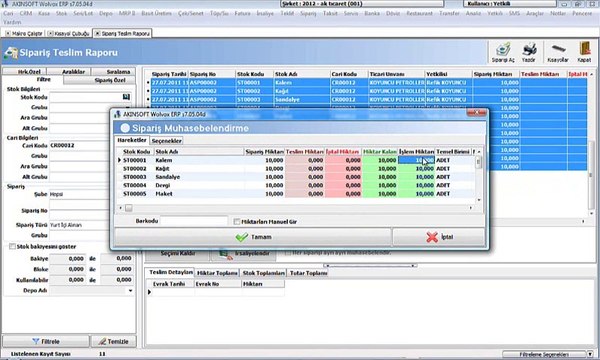
Task: Click the Yazdır printer icon
Action: tap(529, 52)
